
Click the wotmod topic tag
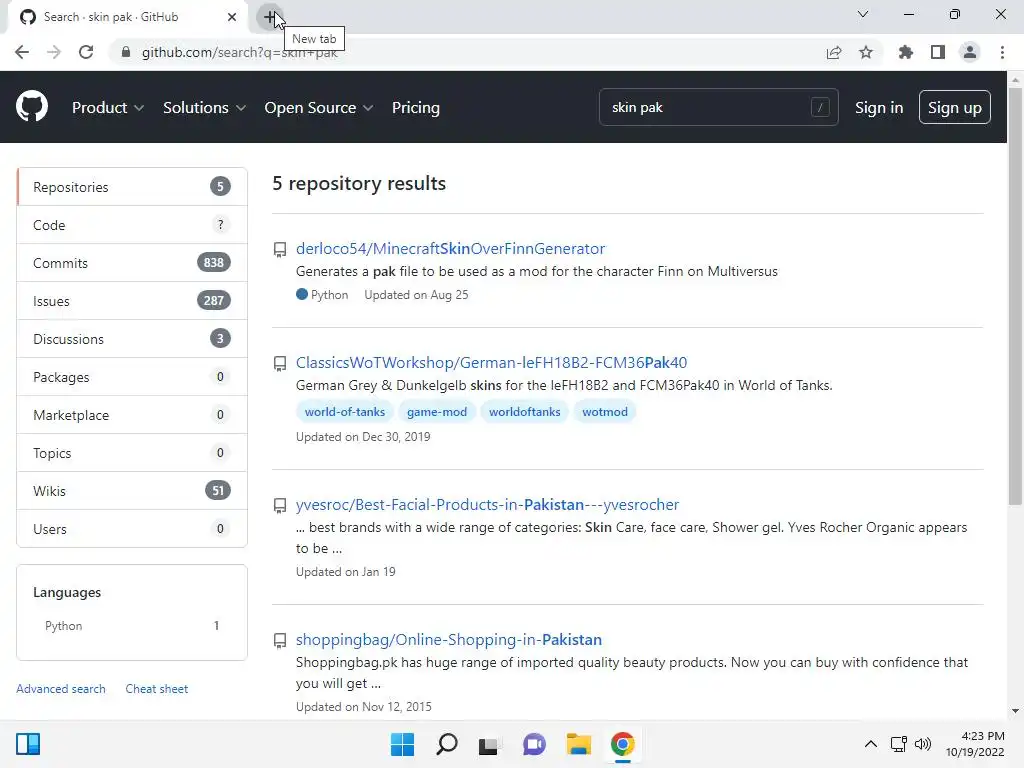tap(605, 411)
